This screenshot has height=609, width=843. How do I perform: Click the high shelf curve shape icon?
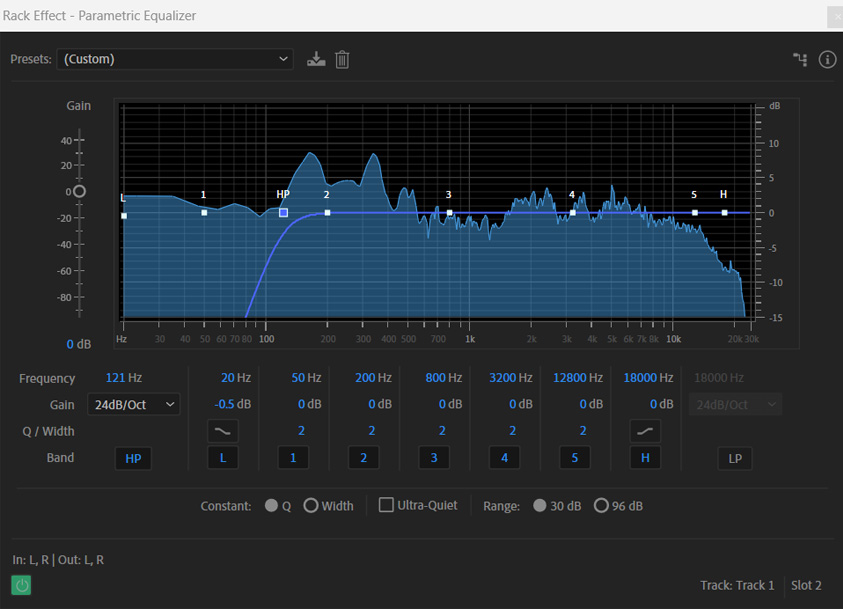point(644,431)
